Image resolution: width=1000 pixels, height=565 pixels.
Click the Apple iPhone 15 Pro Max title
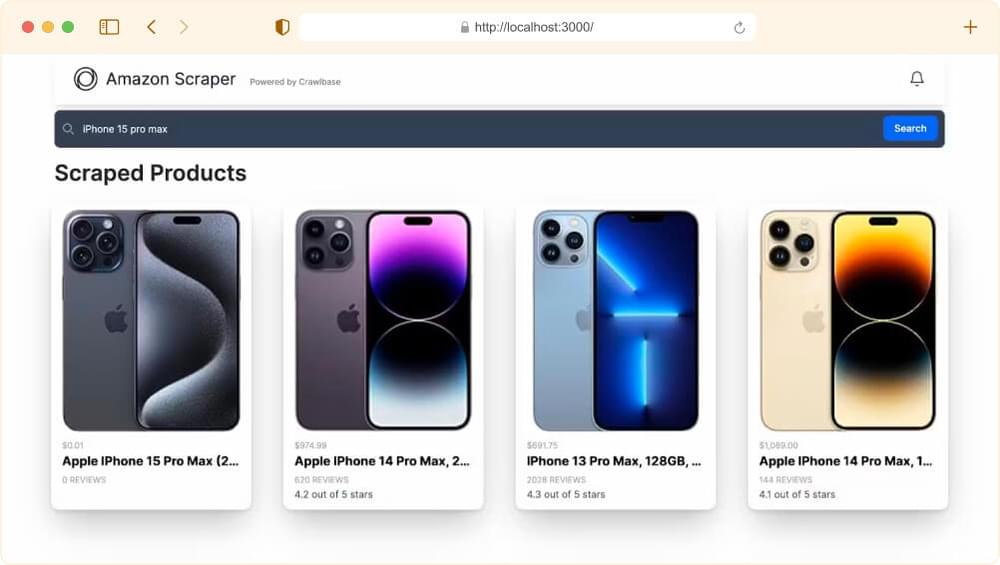(150, 461)
